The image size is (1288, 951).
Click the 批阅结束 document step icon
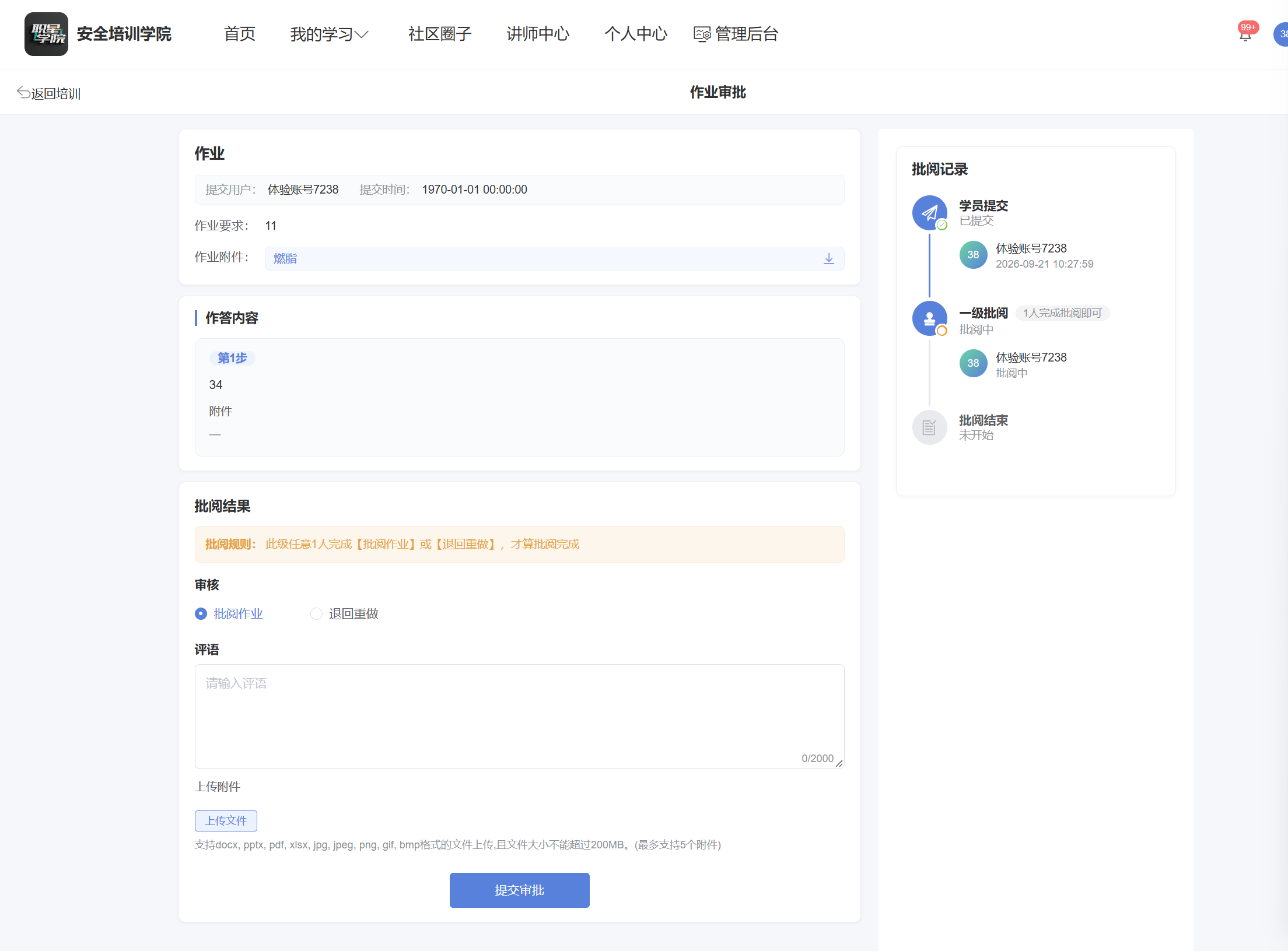pyautogui.click(x=929, y=427)
